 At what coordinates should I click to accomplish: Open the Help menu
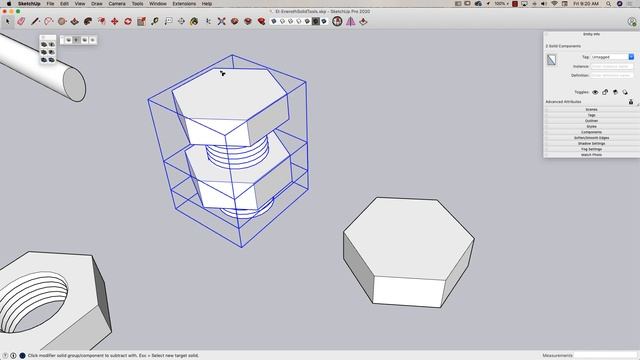point(207,4)
